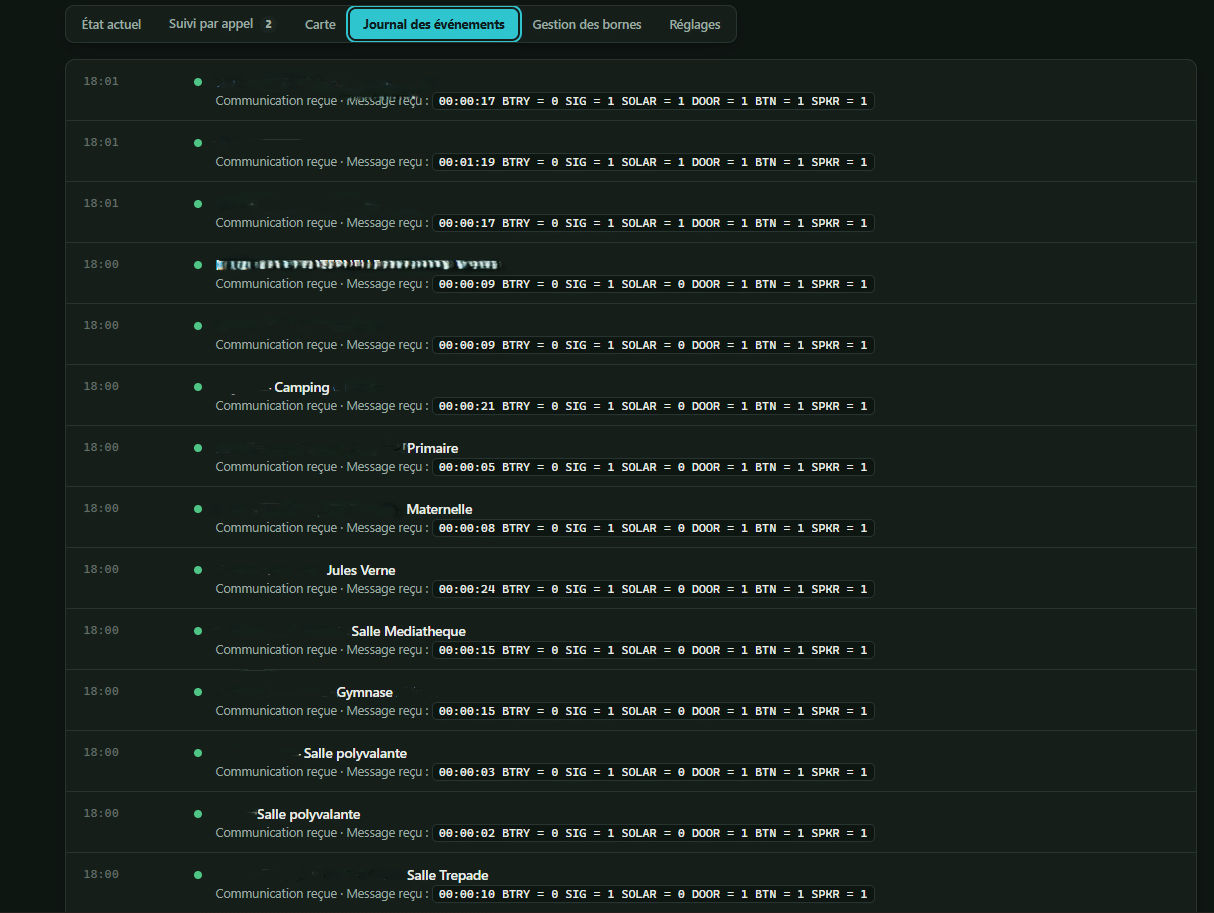This screenshot has height=913, width=1214.
Task: Switch to the Réglages tab
Action: [695, 24]
